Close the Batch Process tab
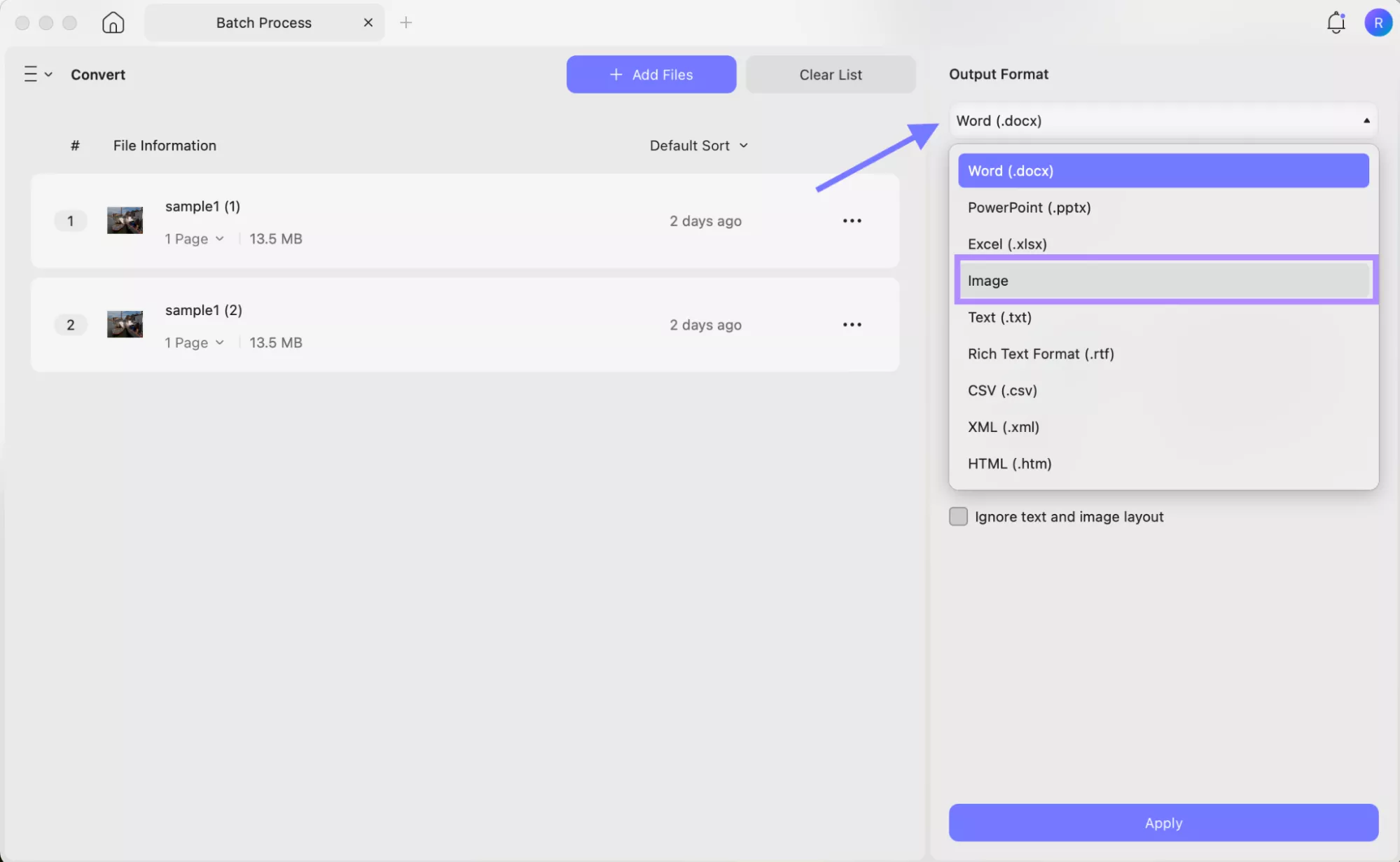Image resolution: width=1400 pixels, height=862 pixels. (x=368, y=22)
